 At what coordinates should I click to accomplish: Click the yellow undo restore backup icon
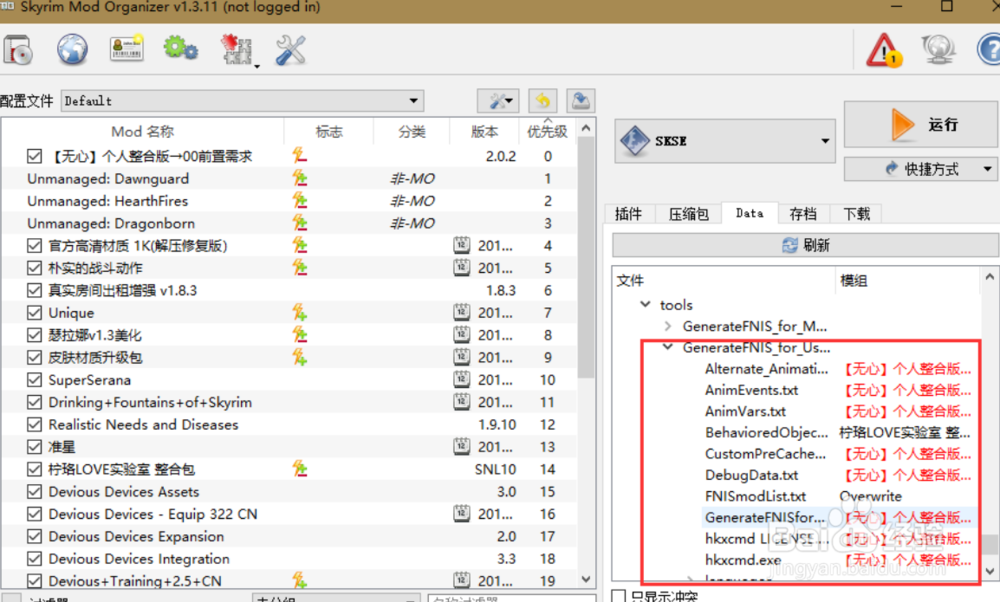[543, 101]
